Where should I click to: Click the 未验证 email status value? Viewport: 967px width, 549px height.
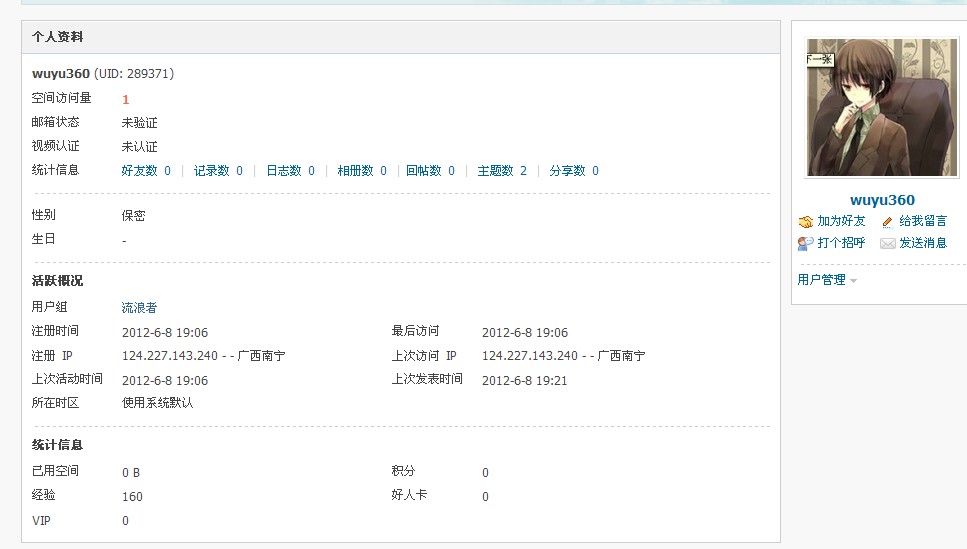click(x=139, y=122)
